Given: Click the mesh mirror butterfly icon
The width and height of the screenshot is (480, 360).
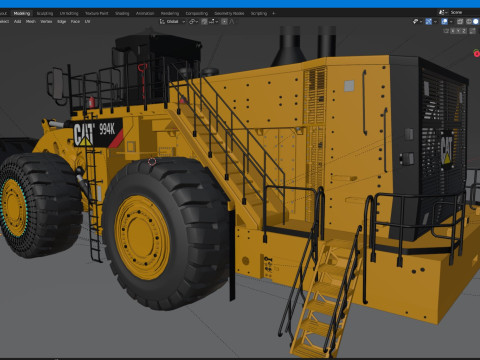Looking at the screenshot, I should 446,31.
